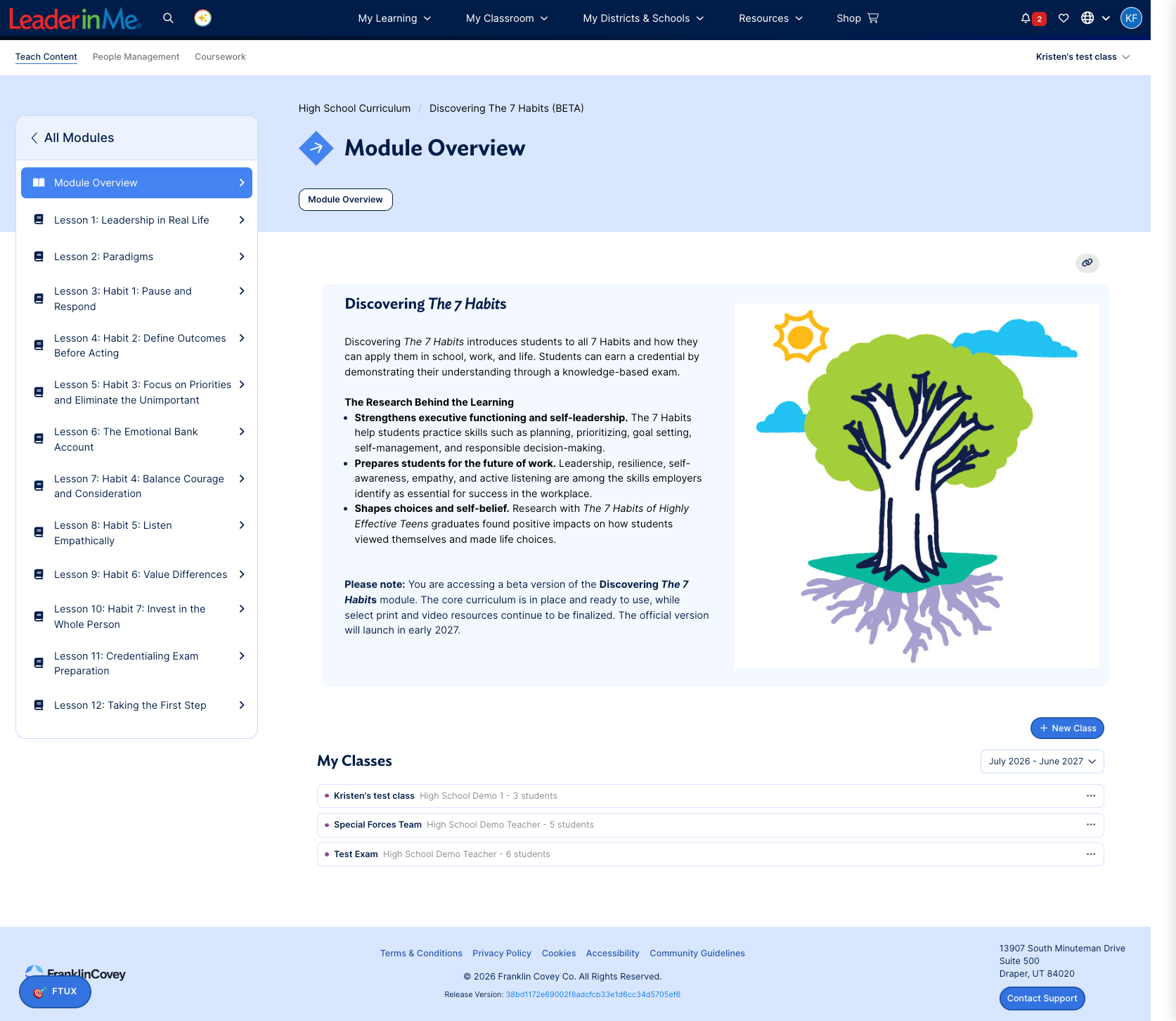The width and height of the screenshot is (1176, 1021).
Task: Open Lesson 10: Habit 7 Invest in Whole Person
Action: [x=136, y=617]
